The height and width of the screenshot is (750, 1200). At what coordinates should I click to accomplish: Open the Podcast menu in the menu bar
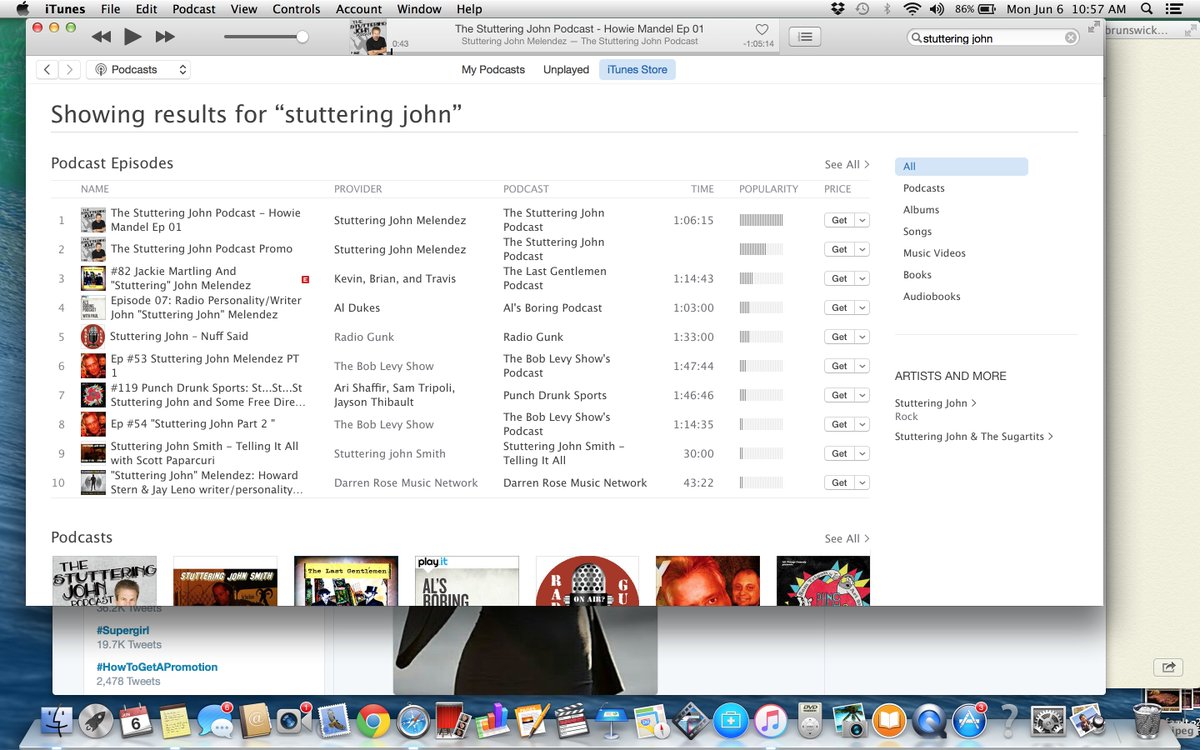point(194,9)
